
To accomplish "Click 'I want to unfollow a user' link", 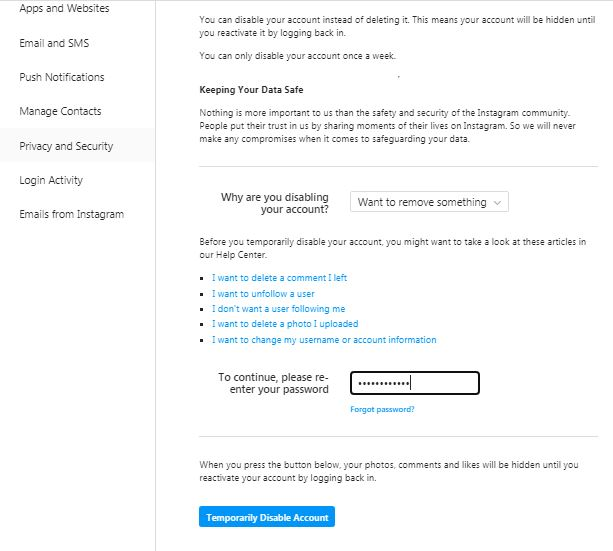I will pos(263,294).
